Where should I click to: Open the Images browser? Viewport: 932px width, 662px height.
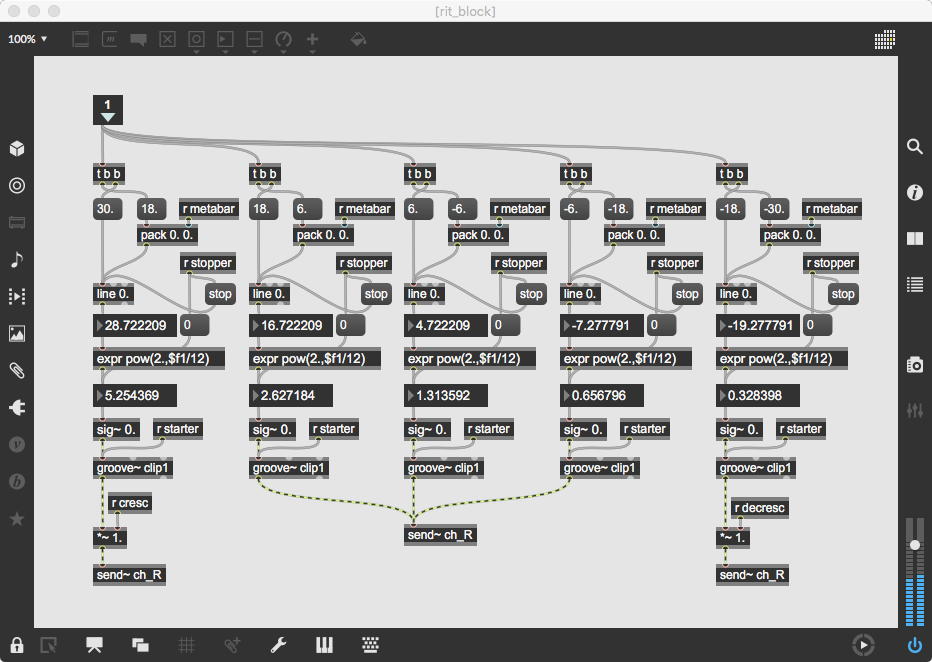pyautogui.click(x=17, y=333)
